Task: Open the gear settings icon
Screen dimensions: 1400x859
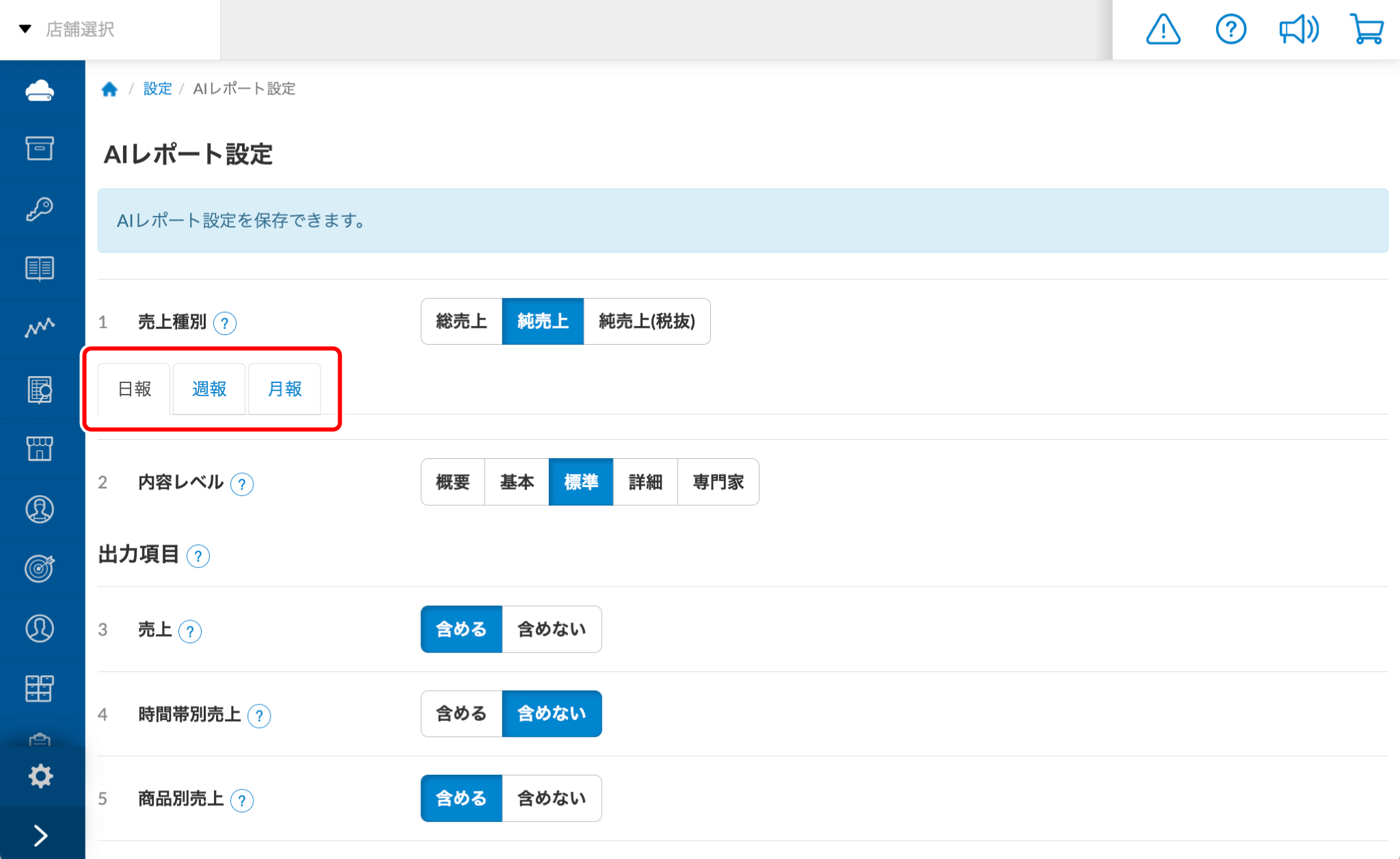Action: [40, 776]
